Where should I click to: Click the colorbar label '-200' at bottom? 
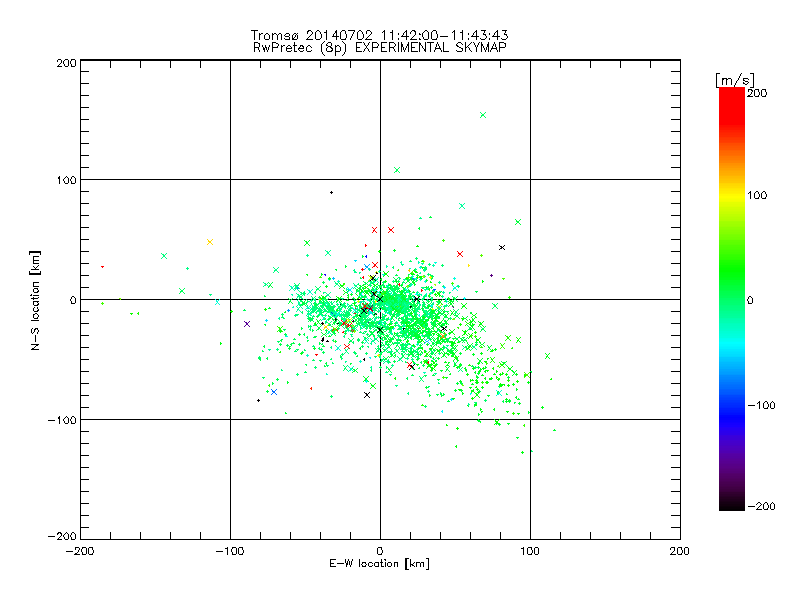[x=761, y=506]
